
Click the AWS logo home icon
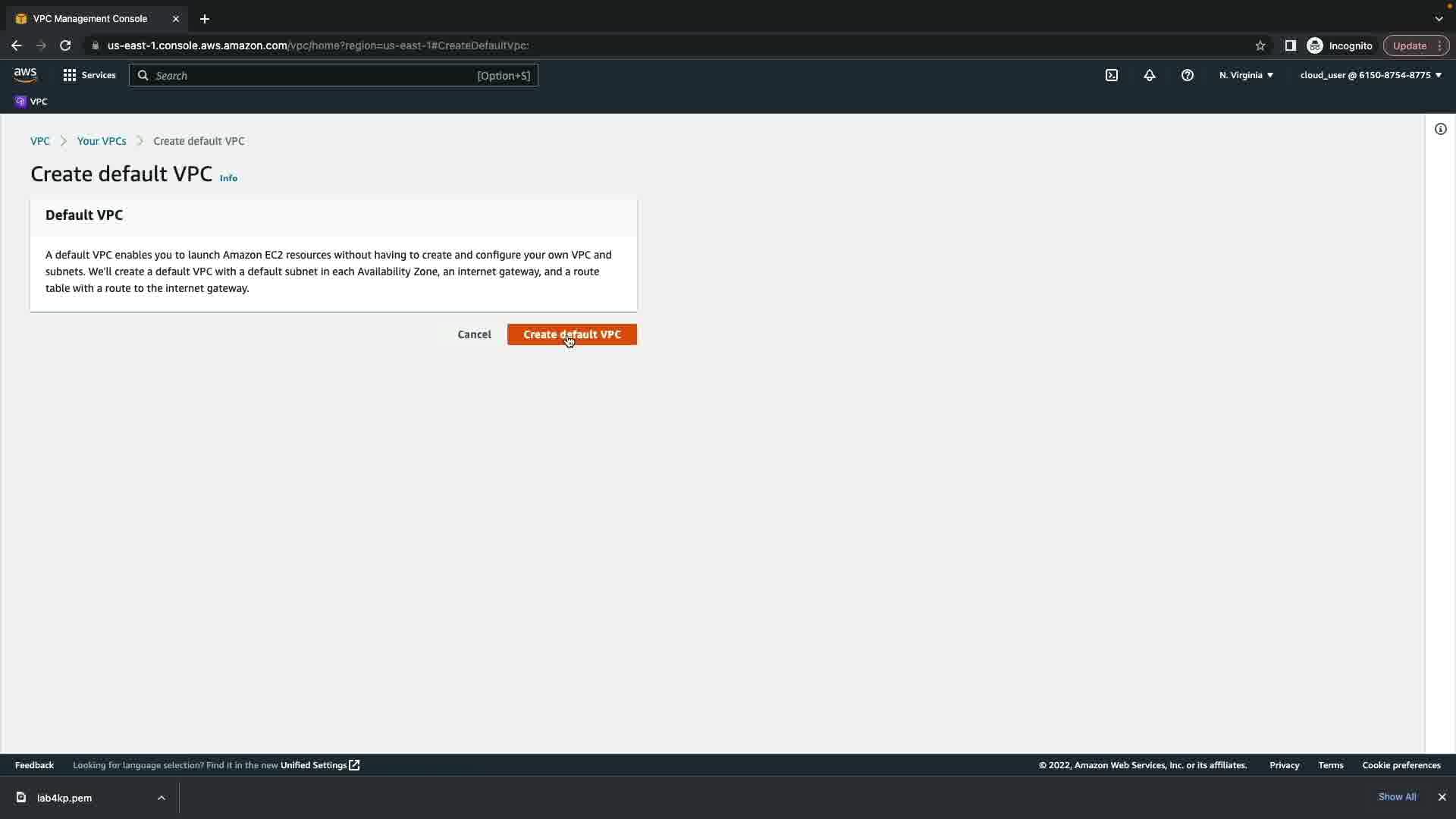[x=25, y=74]
